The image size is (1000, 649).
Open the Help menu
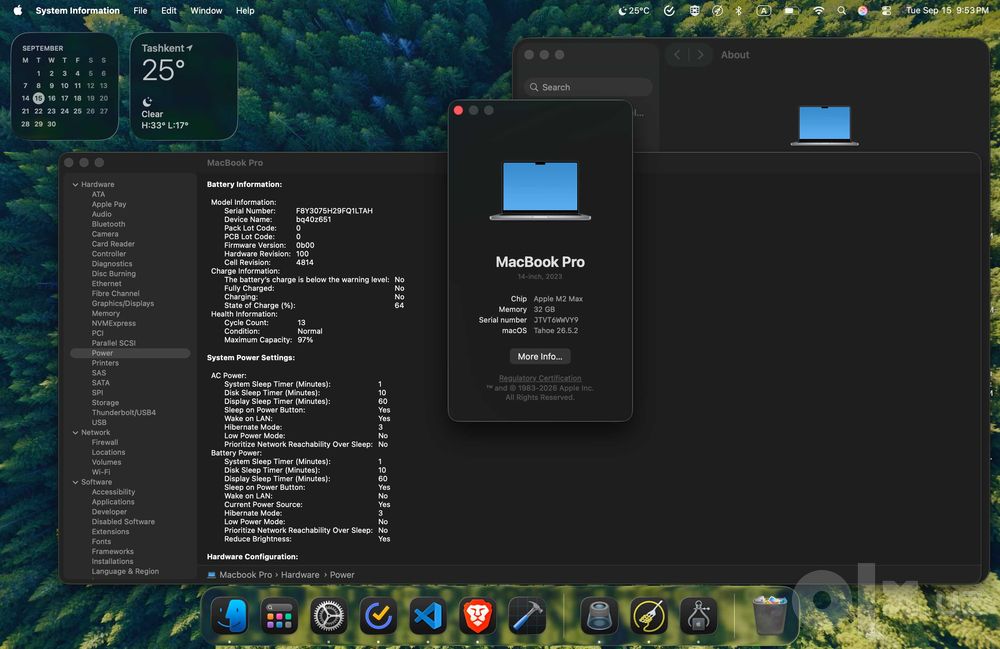(245, 10)
